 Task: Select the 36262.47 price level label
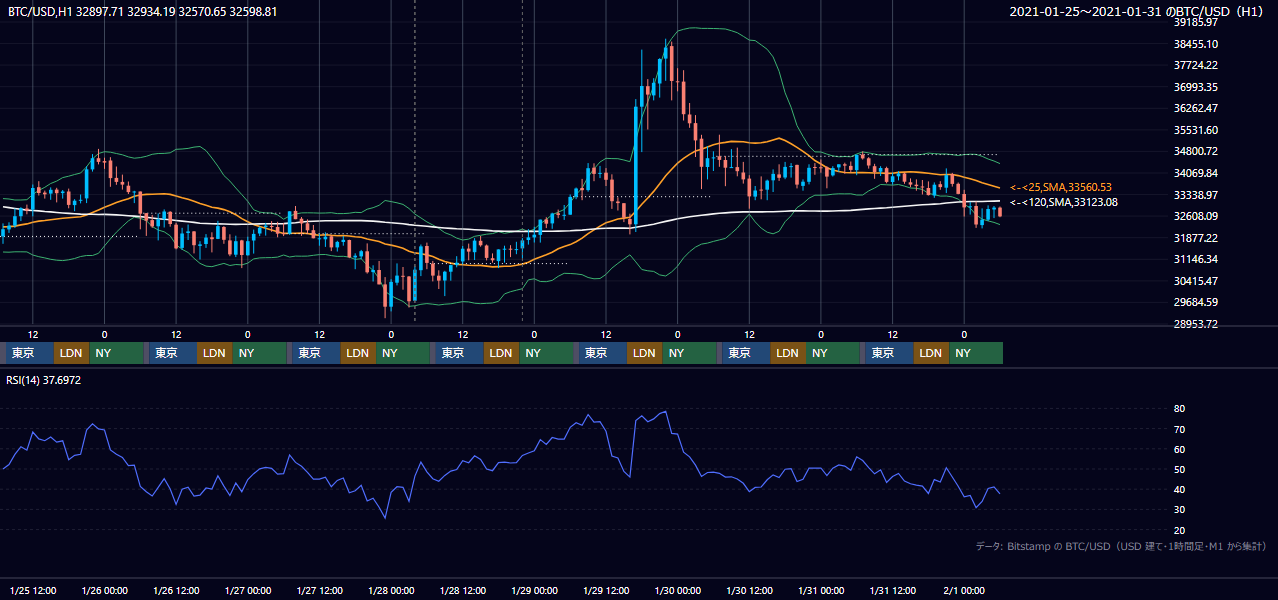click(x=1196, y=108)
